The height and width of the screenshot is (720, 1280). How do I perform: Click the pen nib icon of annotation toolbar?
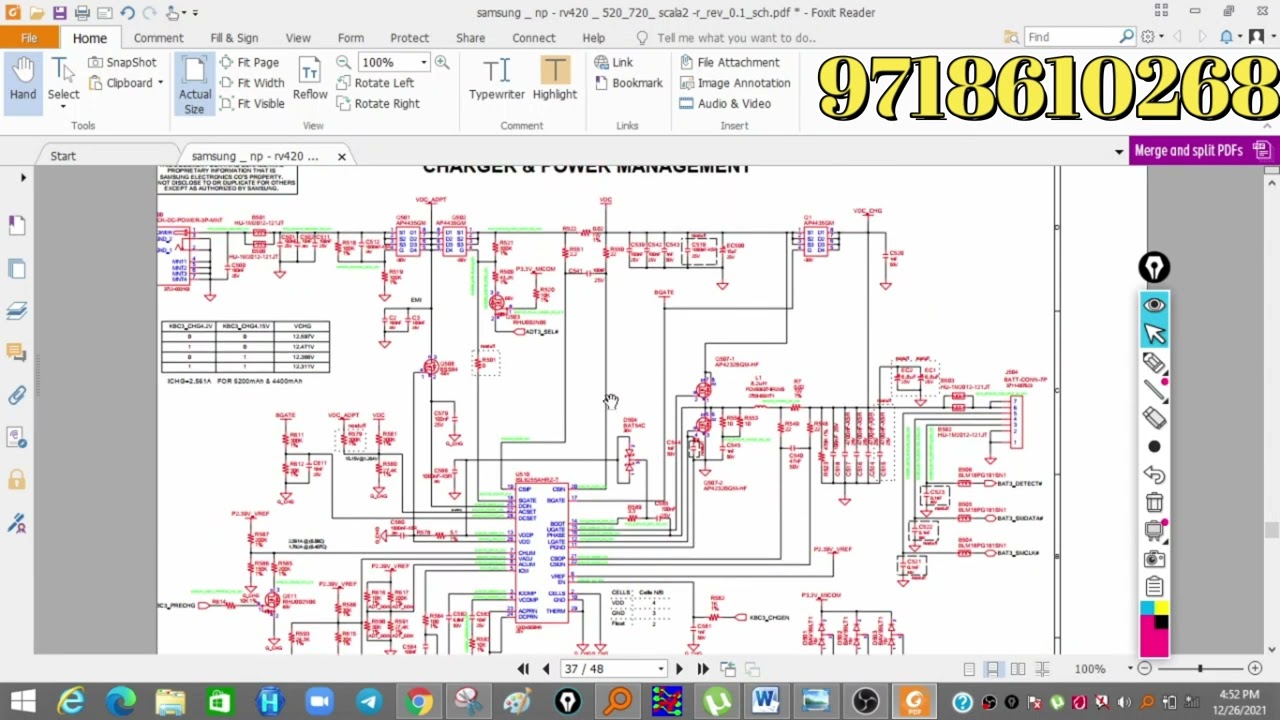pyautogui.click(x=1154, y=268)
